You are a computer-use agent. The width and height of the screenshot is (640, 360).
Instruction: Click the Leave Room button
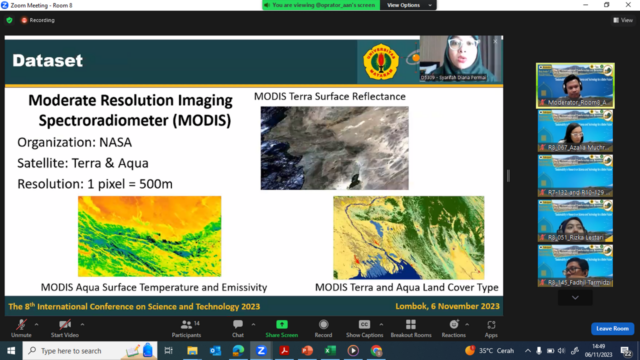coord(612,329)
